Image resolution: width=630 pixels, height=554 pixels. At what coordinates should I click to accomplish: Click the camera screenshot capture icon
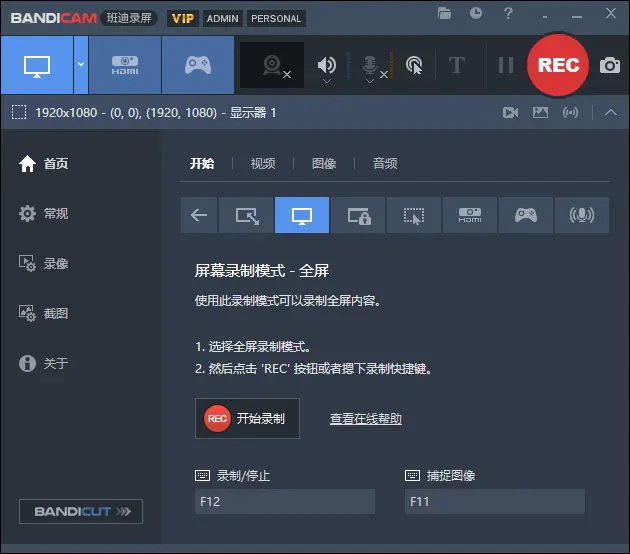point(609,65)
